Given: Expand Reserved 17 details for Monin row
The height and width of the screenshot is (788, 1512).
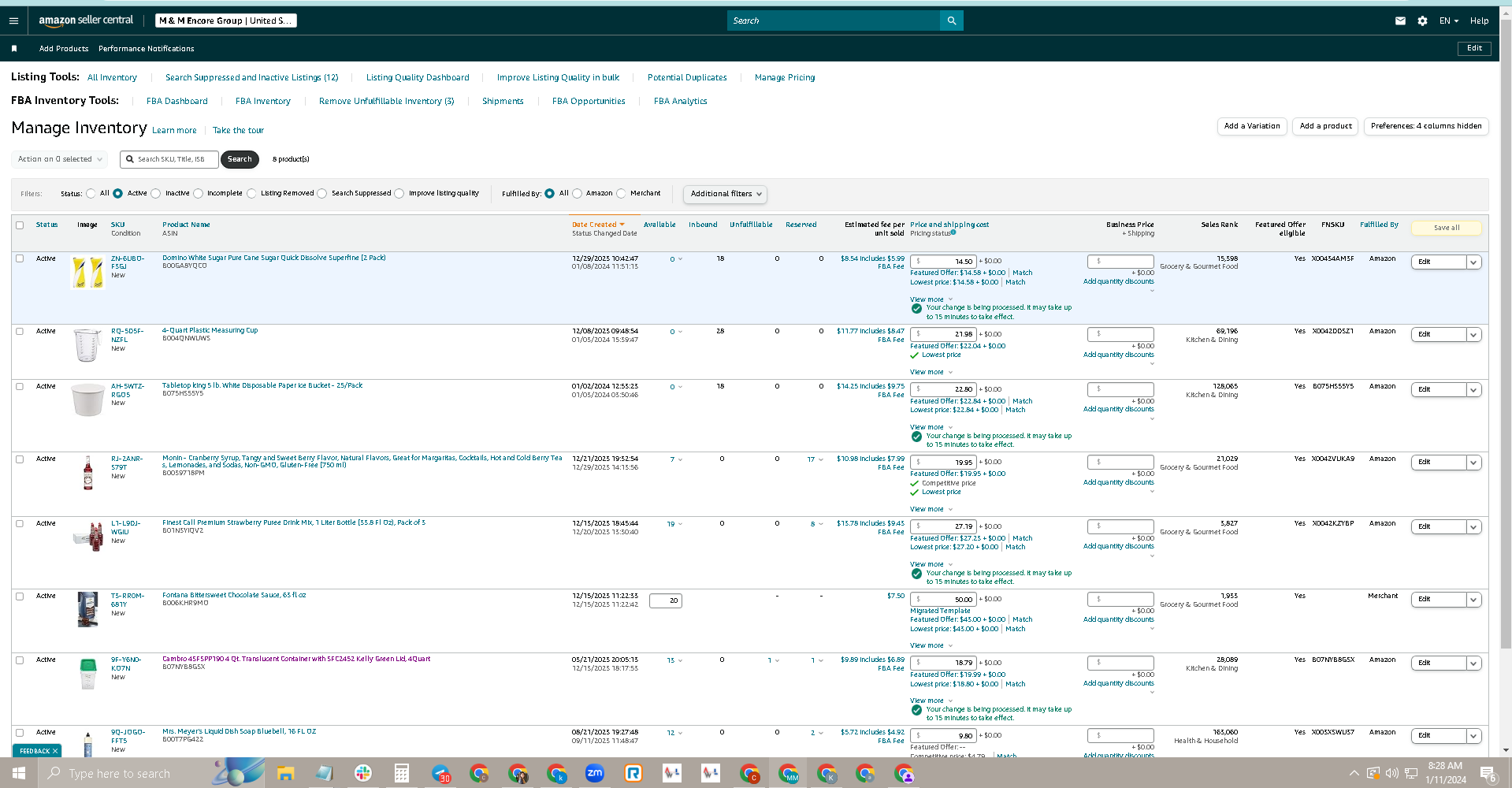Looking at the screenshot, I should coord(815,459).
